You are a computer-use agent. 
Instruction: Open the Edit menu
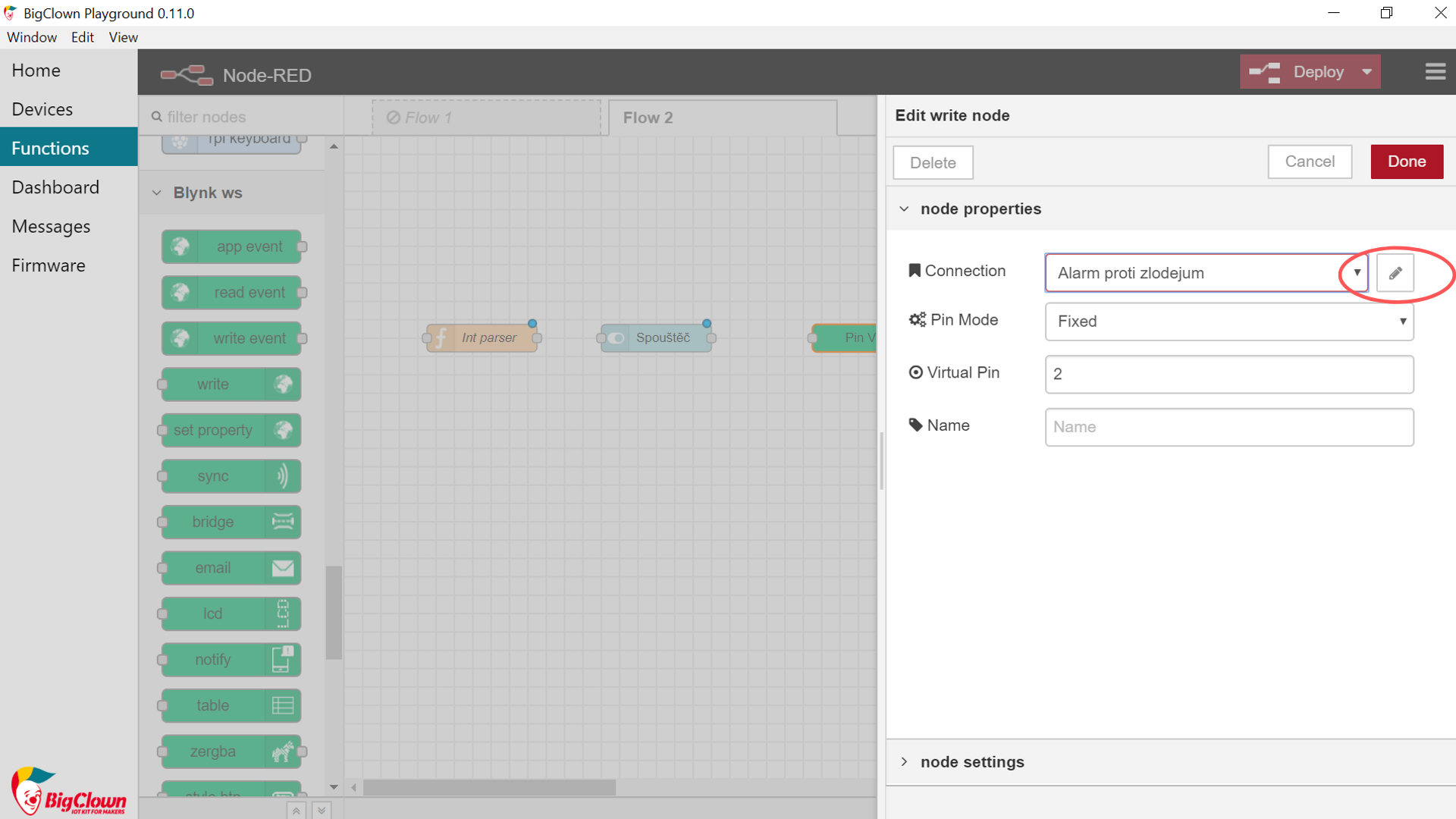click(x=82, y=37)
